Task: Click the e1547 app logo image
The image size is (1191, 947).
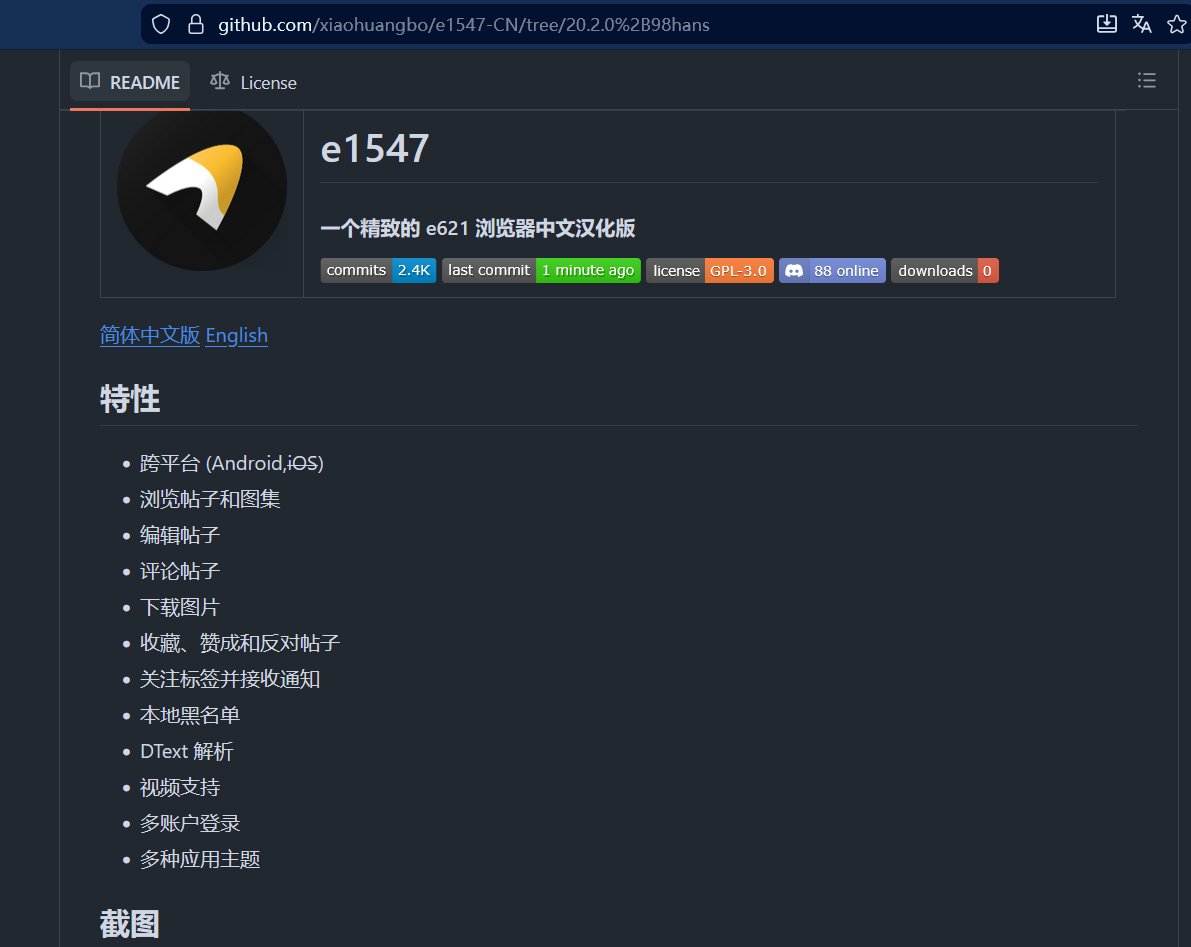Action: (202, 187)
